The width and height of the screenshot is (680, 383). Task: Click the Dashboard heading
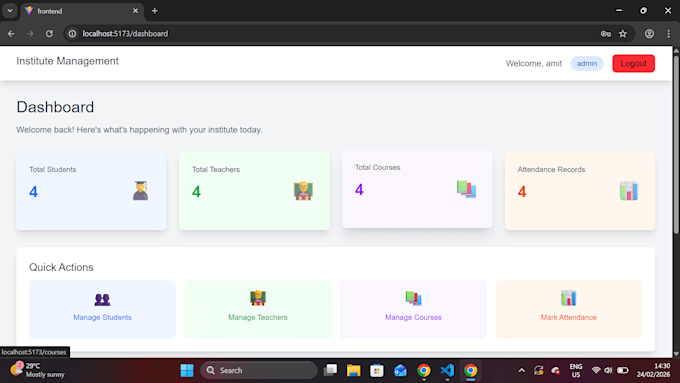(55, 107)
